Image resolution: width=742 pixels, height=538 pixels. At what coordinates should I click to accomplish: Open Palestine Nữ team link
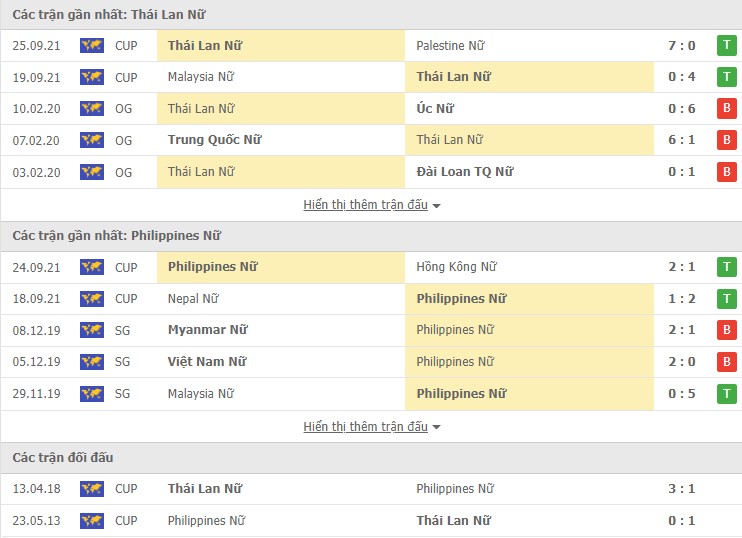[450, 45]
